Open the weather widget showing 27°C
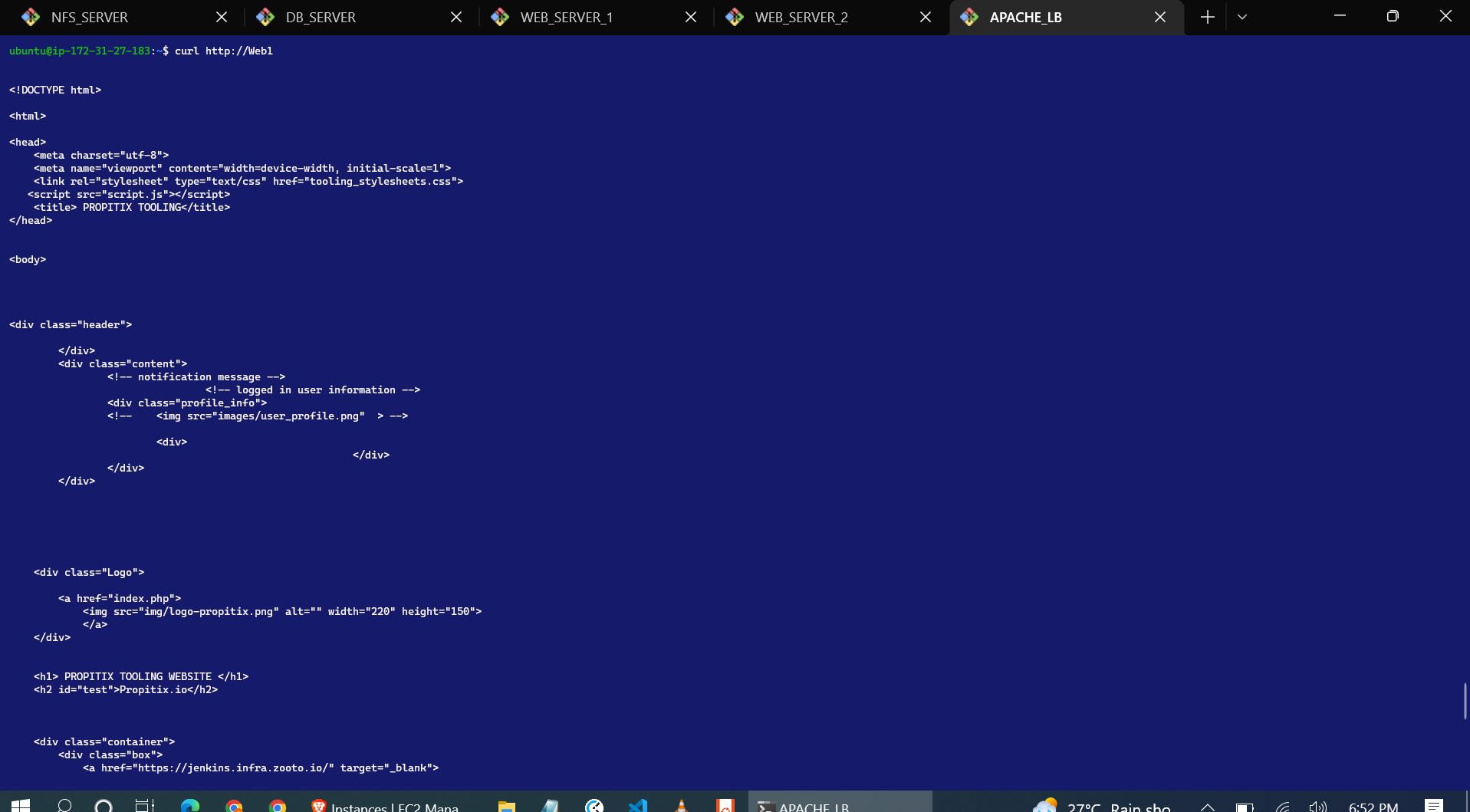The width and height of the screenshot is (1470, 812). 1101,806
